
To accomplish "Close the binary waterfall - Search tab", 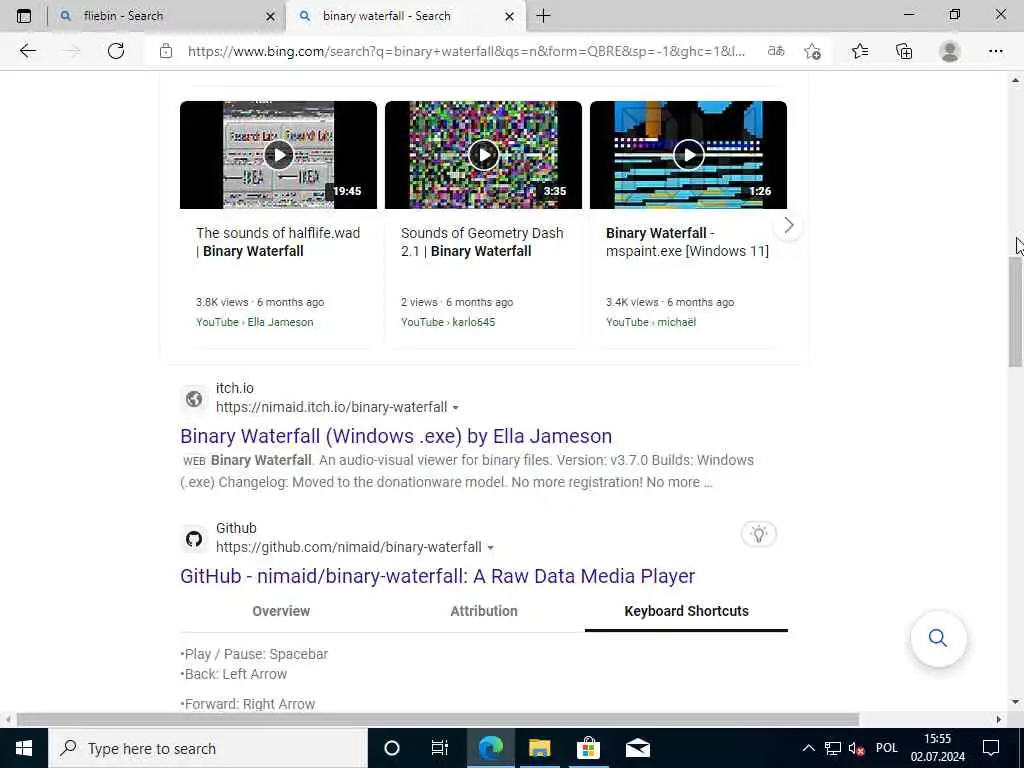I will (509, 16).
